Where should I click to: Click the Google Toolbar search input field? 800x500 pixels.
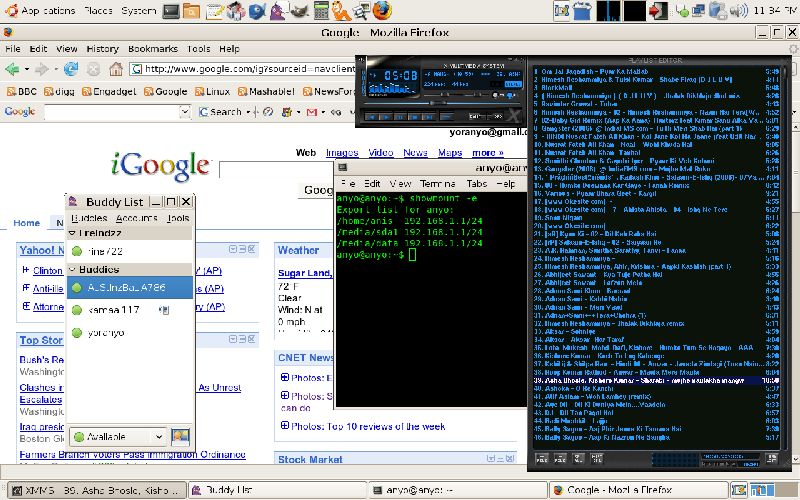112,112
